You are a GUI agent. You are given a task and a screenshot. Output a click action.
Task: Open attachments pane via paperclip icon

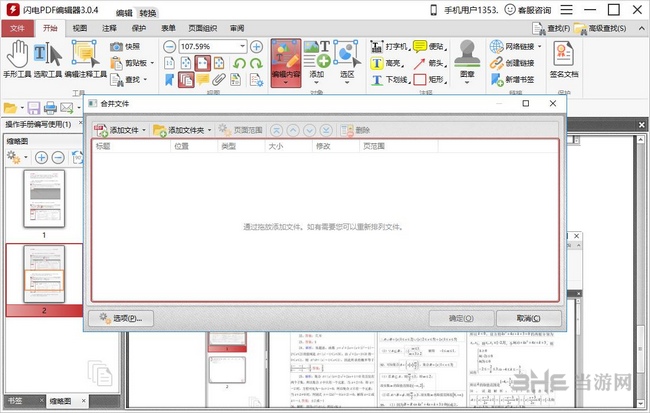click(x=219, y=80)
